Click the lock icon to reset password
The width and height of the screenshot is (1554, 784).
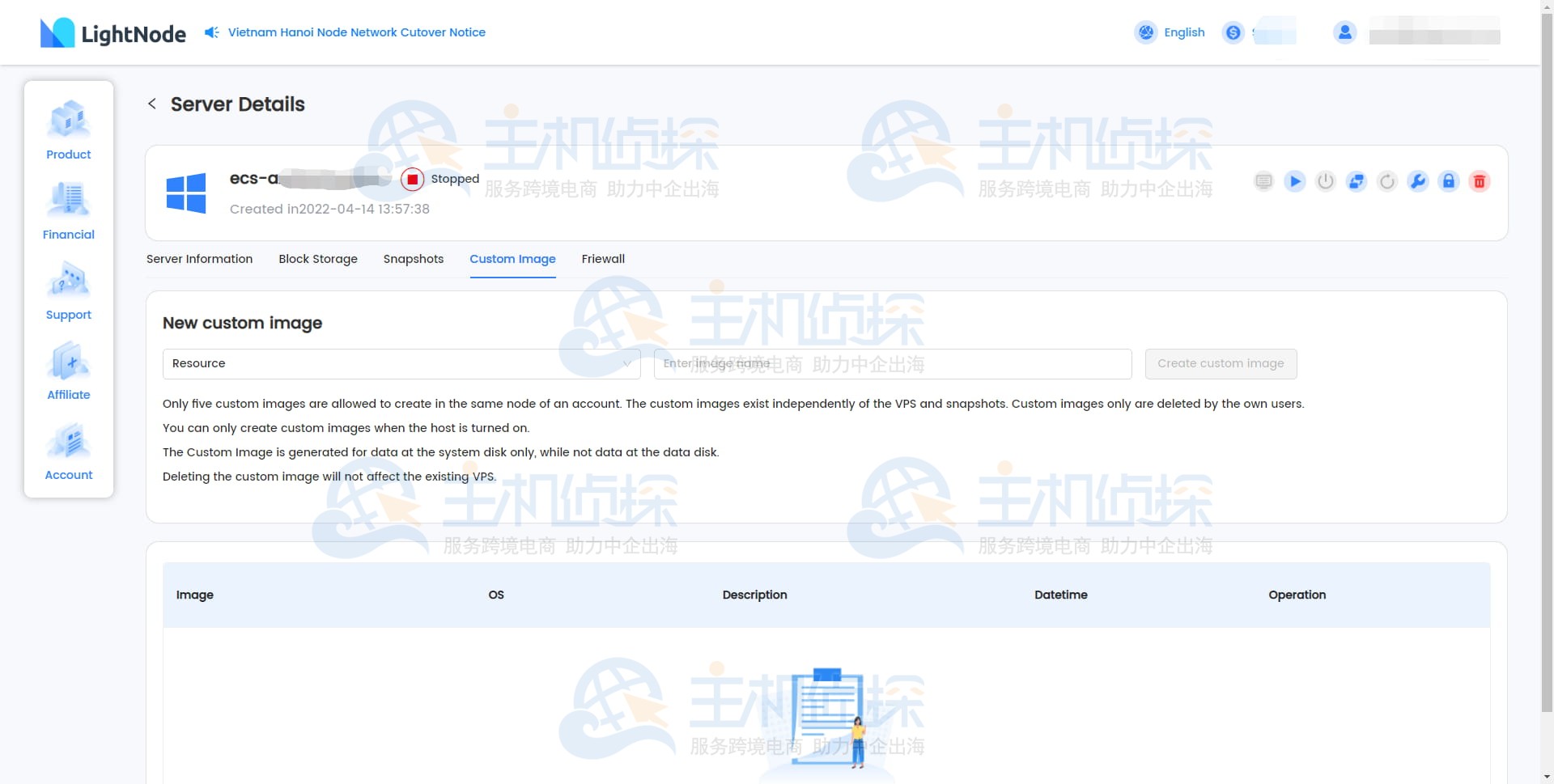1448,181
